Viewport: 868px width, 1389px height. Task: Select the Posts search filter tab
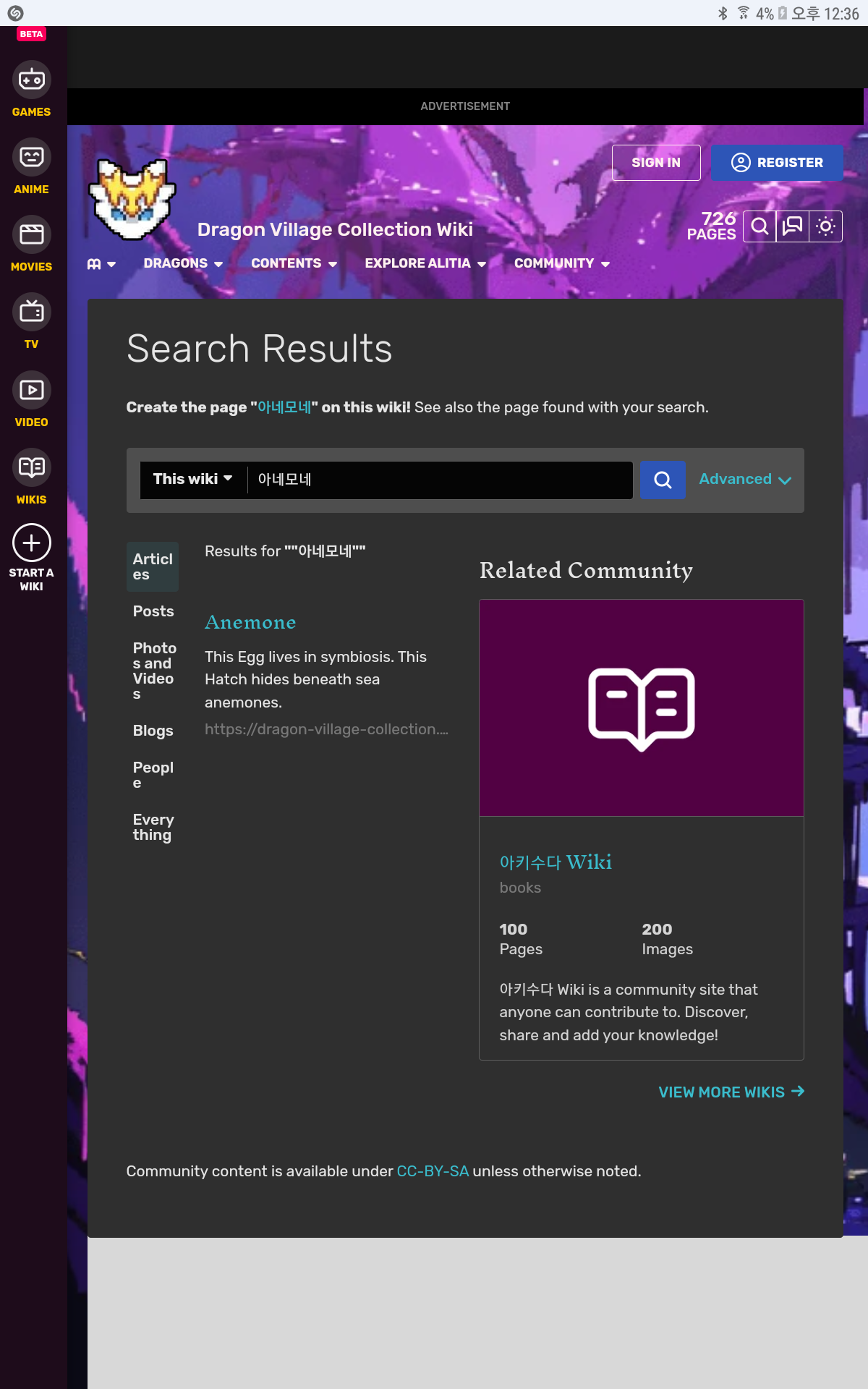153,611
